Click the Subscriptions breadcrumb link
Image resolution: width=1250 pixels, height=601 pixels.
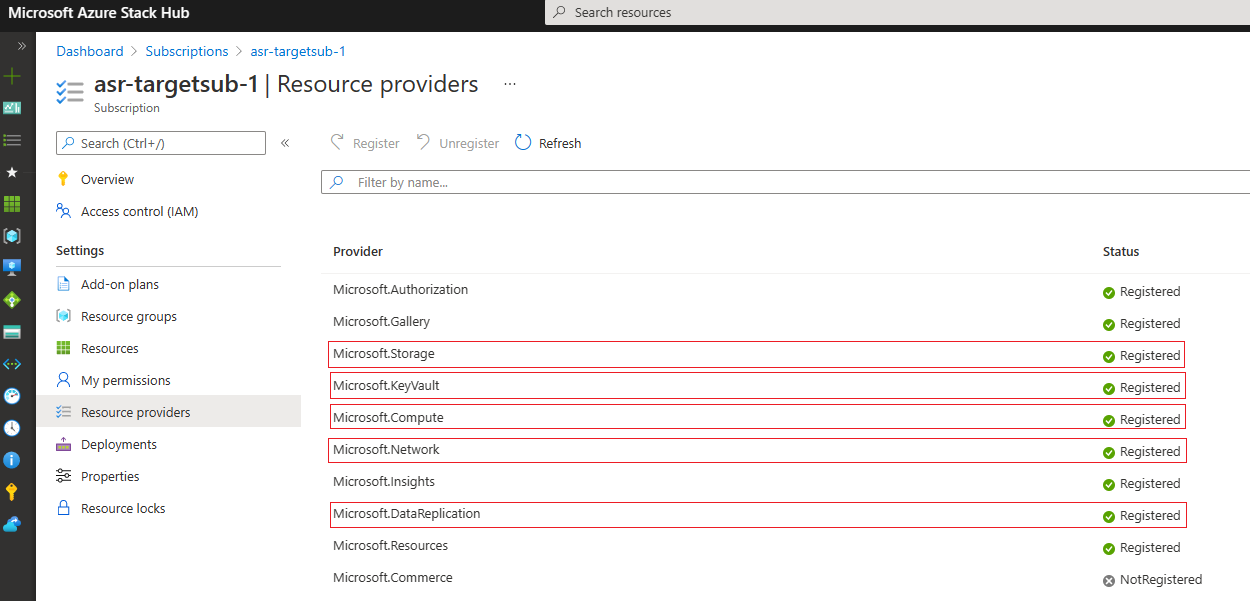(x=187, y=51)
